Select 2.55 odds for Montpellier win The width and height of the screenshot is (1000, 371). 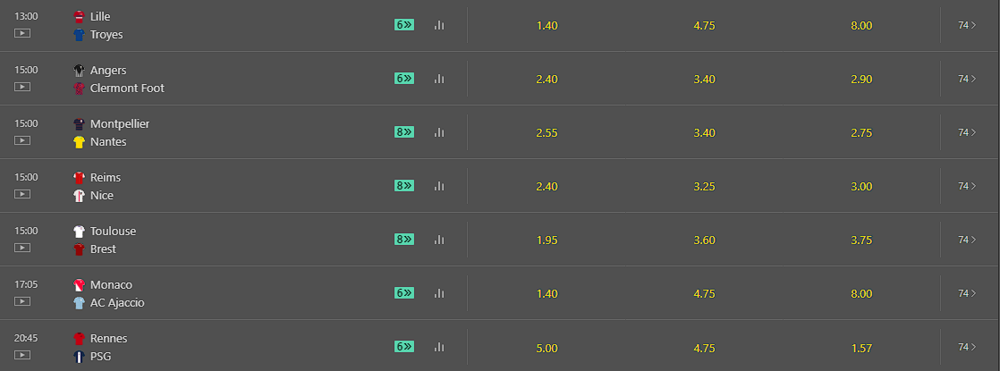click(547, 133)
